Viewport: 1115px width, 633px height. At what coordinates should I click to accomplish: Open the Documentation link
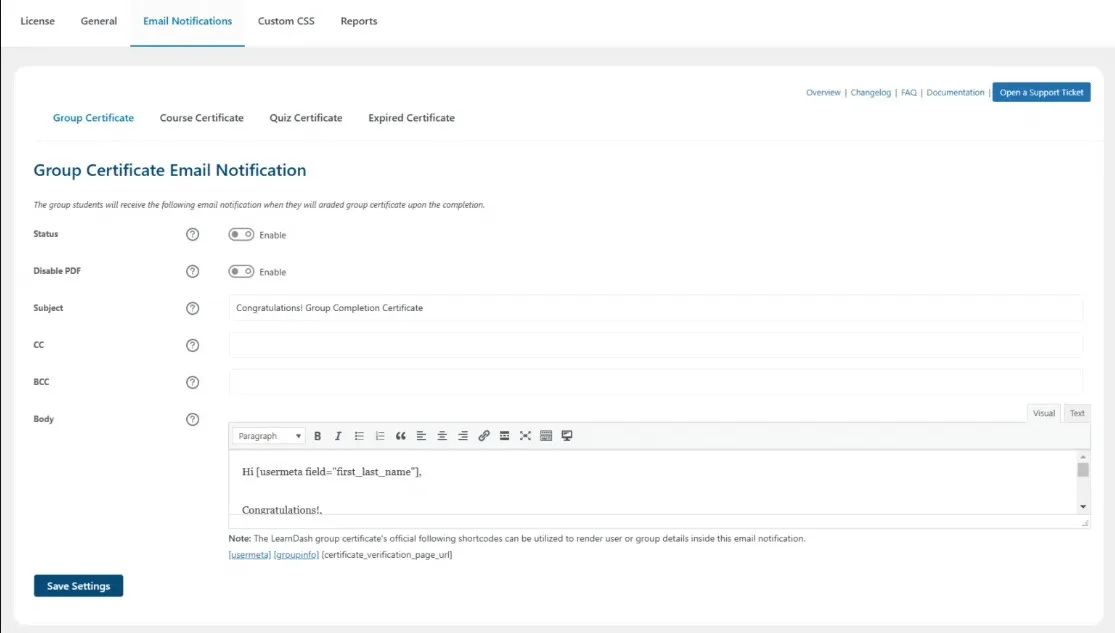955,92
